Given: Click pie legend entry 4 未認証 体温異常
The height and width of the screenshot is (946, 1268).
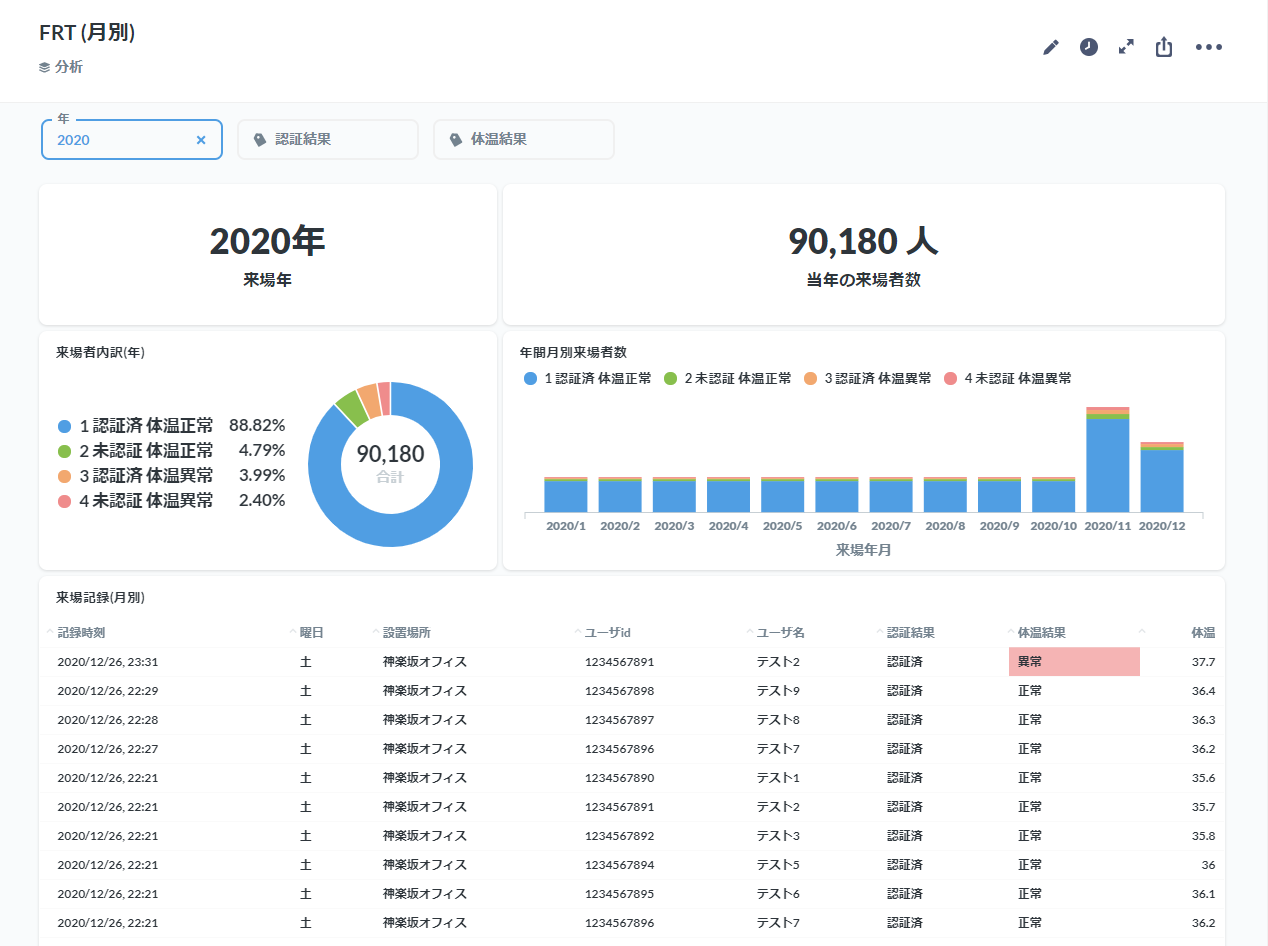Looking at the screenshot, I should pyautogui.click(x=172, y=501).
